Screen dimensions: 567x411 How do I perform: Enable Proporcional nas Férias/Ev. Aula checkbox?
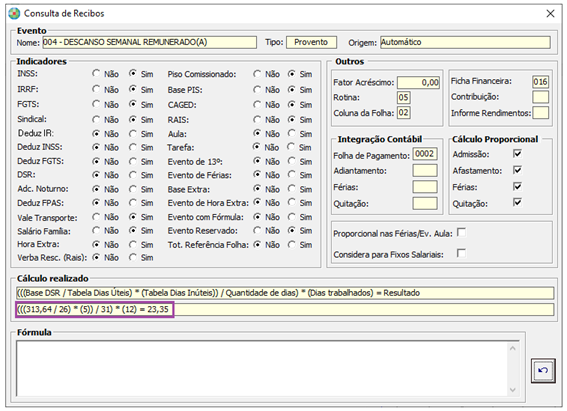coord(461,232)
